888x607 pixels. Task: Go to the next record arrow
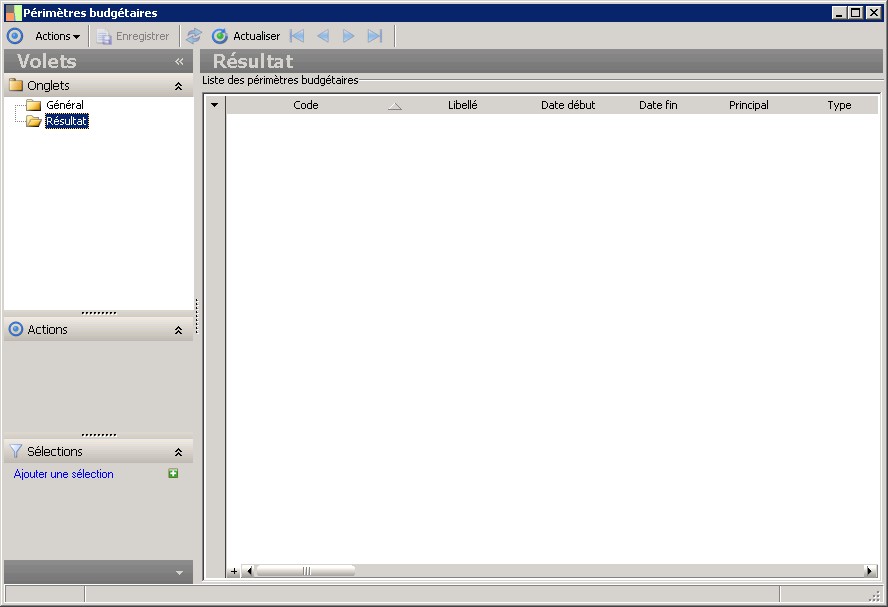(x=348, y=36)
